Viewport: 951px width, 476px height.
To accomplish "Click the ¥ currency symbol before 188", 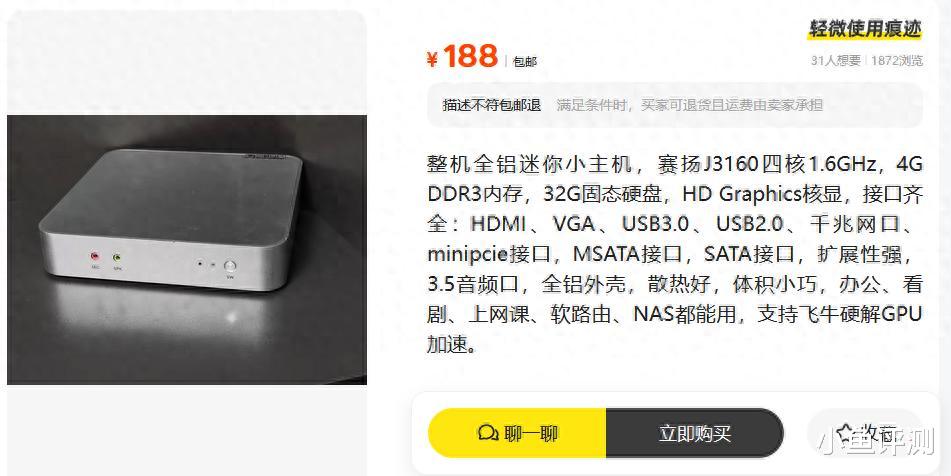I will pyautogui.click(x=432, y=59).
